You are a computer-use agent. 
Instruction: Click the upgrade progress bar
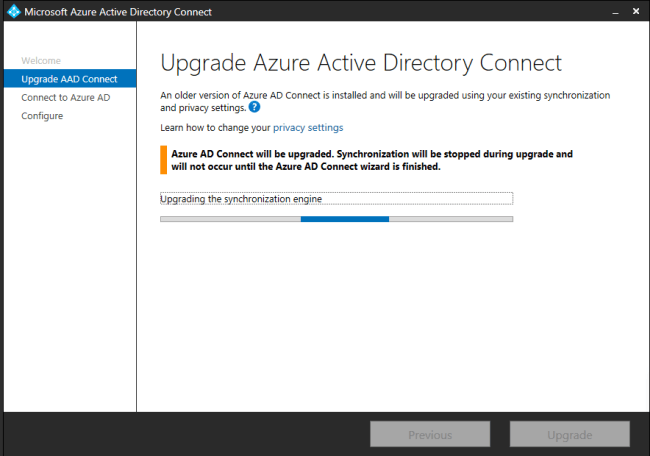(337, 219)
